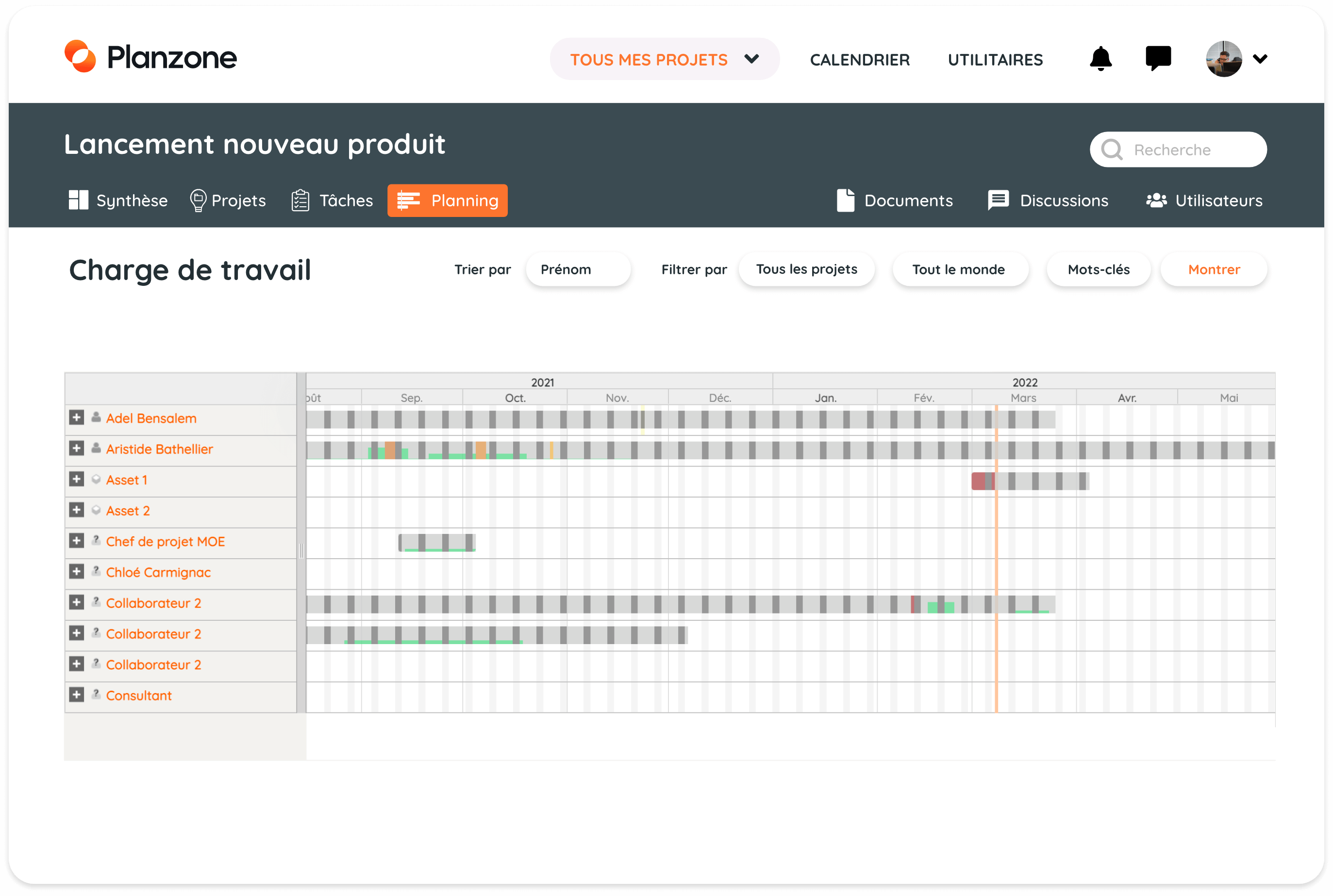Viewport: 1333px width, 896px height.
Task: Click the Montrer button
Action: pyautogui.click(x=1214, y=270)
